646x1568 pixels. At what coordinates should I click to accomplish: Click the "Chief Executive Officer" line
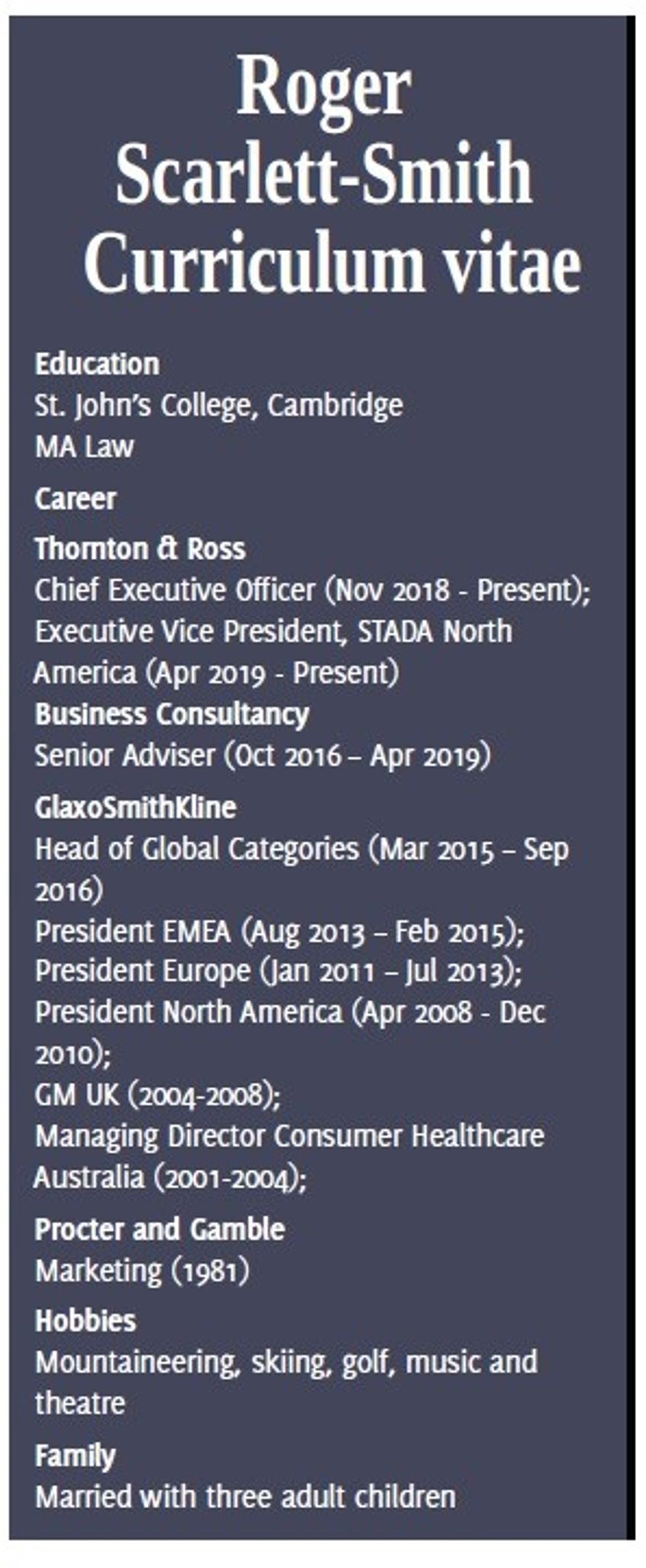[x=312, y=590]
